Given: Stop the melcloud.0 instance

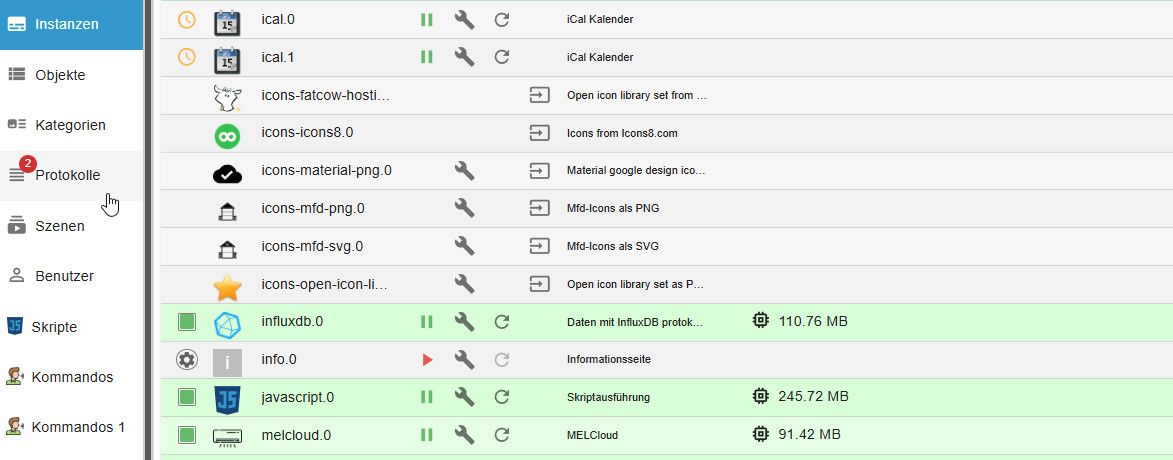Looking at the screenshot, I should coord(427,435).
